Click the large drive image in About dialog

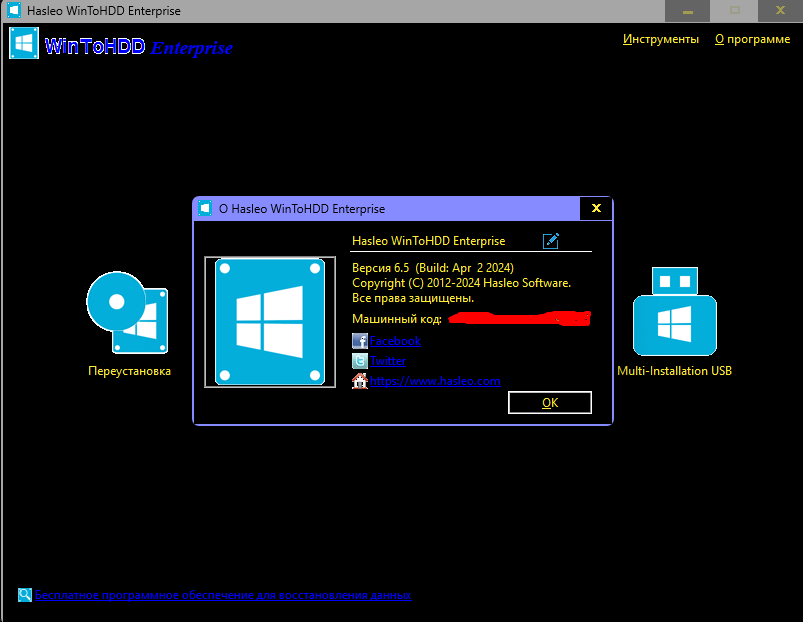pyautogui.click(x=270, y=322)
